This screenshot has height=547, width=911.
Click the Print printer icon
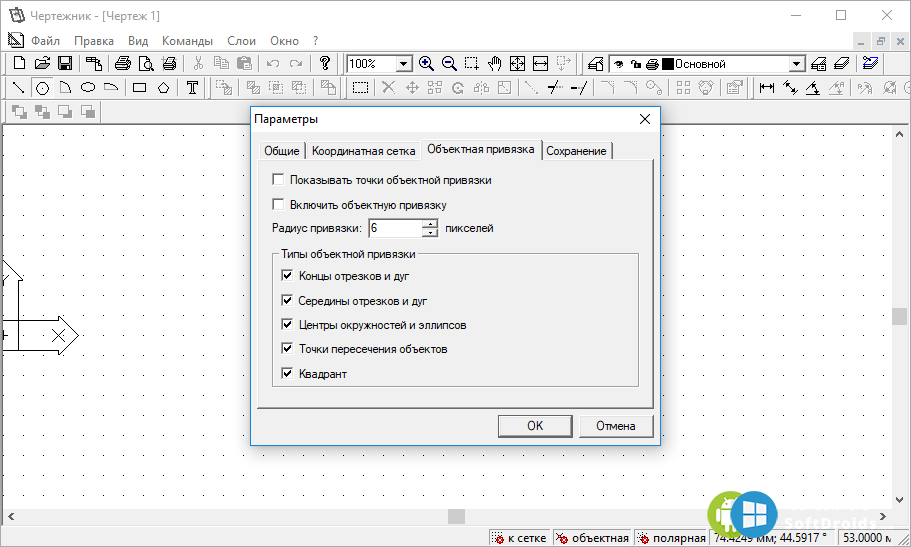123,63
